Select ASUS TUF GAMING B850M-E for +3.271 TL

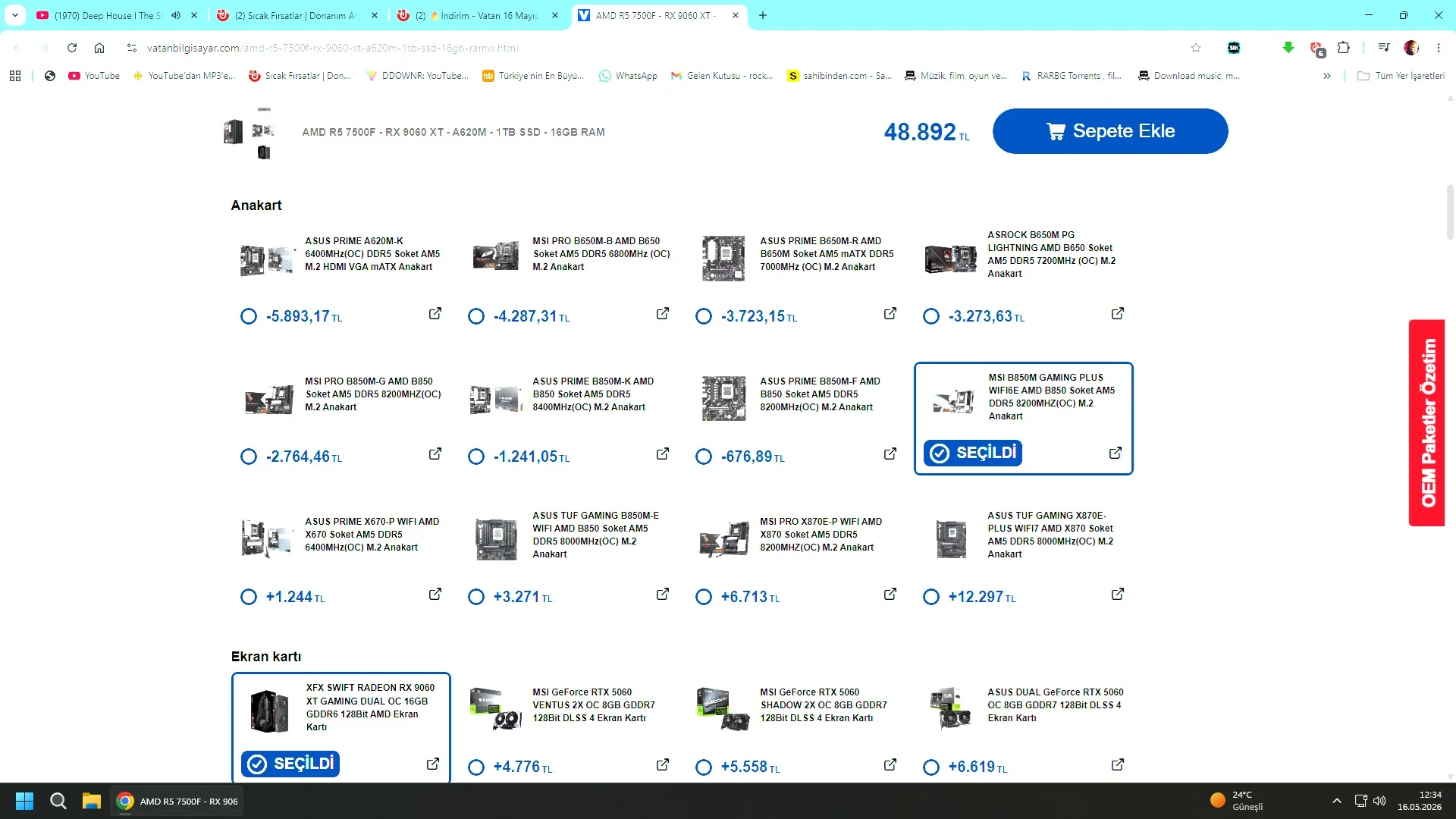click(x=476, y=597)
